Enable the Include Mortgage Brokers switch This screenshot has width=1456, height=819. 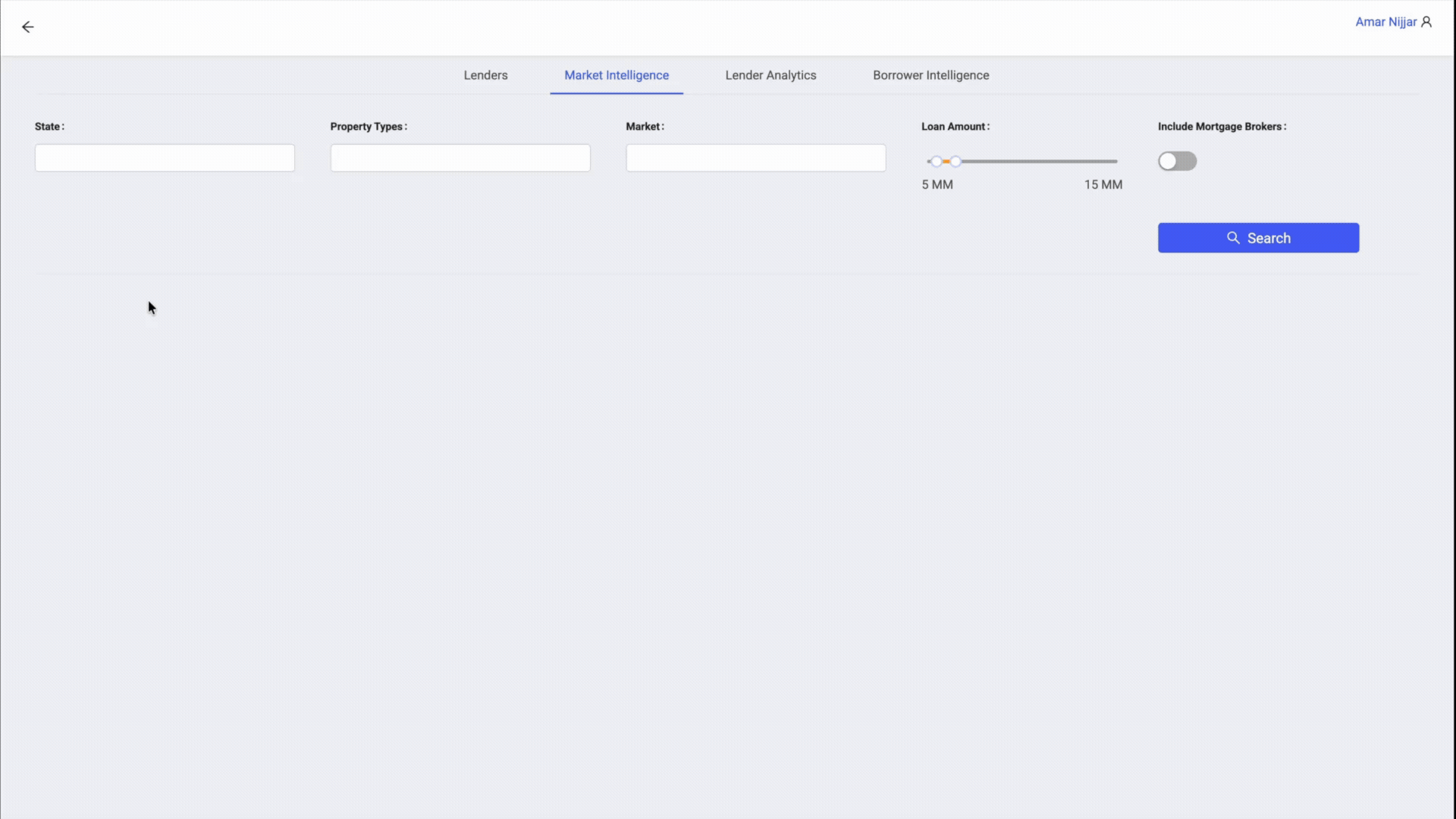[1178, 161]
